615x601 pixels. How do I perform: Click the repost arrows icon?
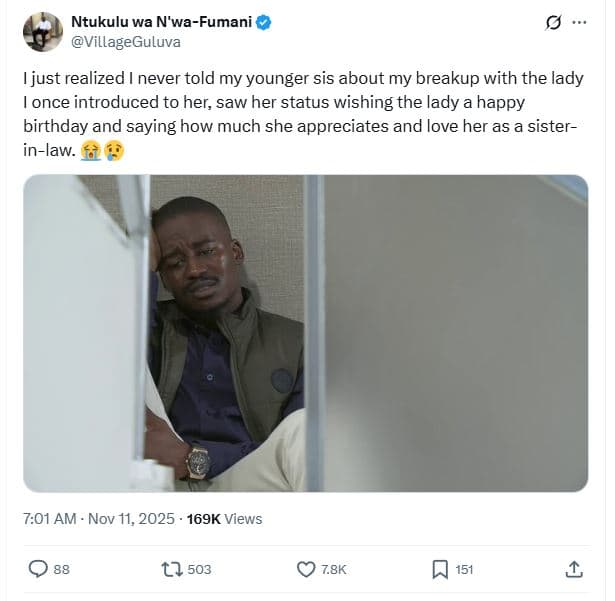(170, 569)
